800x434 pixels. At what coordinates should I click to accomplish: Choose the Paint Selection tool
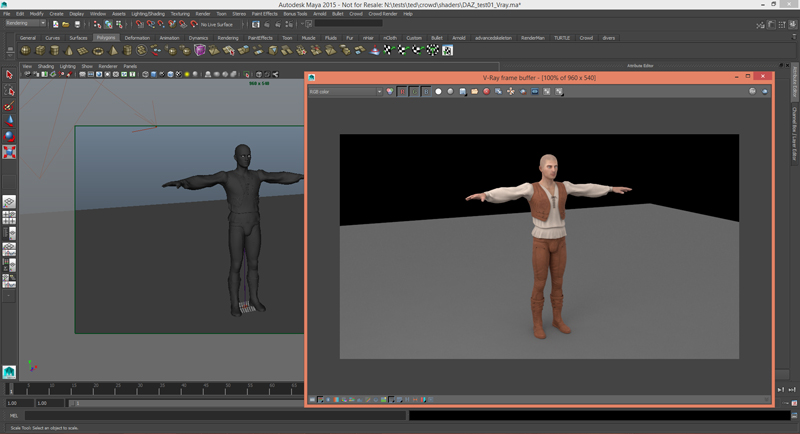(9, 106)
